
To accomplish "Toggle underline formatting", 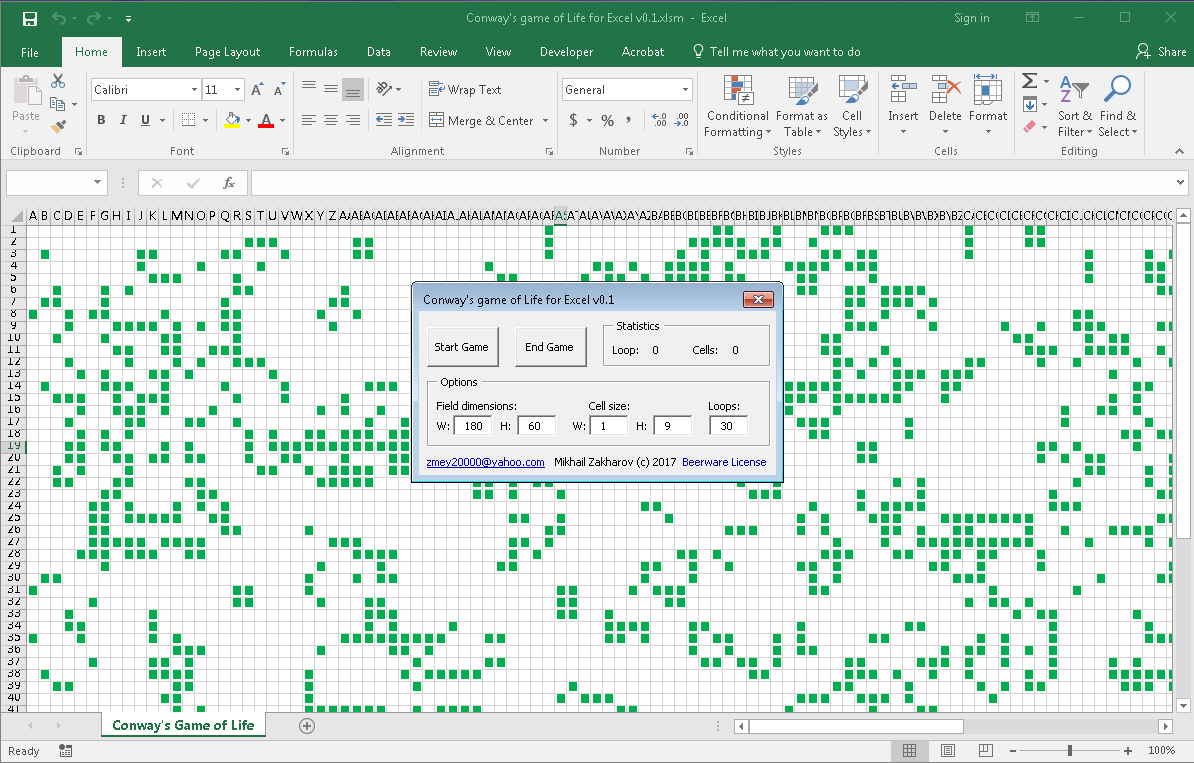I will (145, 120).
